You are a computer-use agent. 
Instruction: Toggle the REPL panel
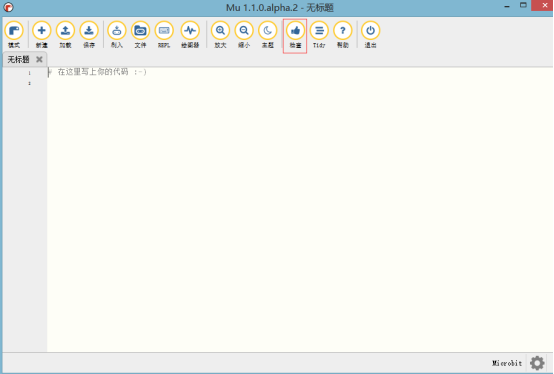(164, 34)
